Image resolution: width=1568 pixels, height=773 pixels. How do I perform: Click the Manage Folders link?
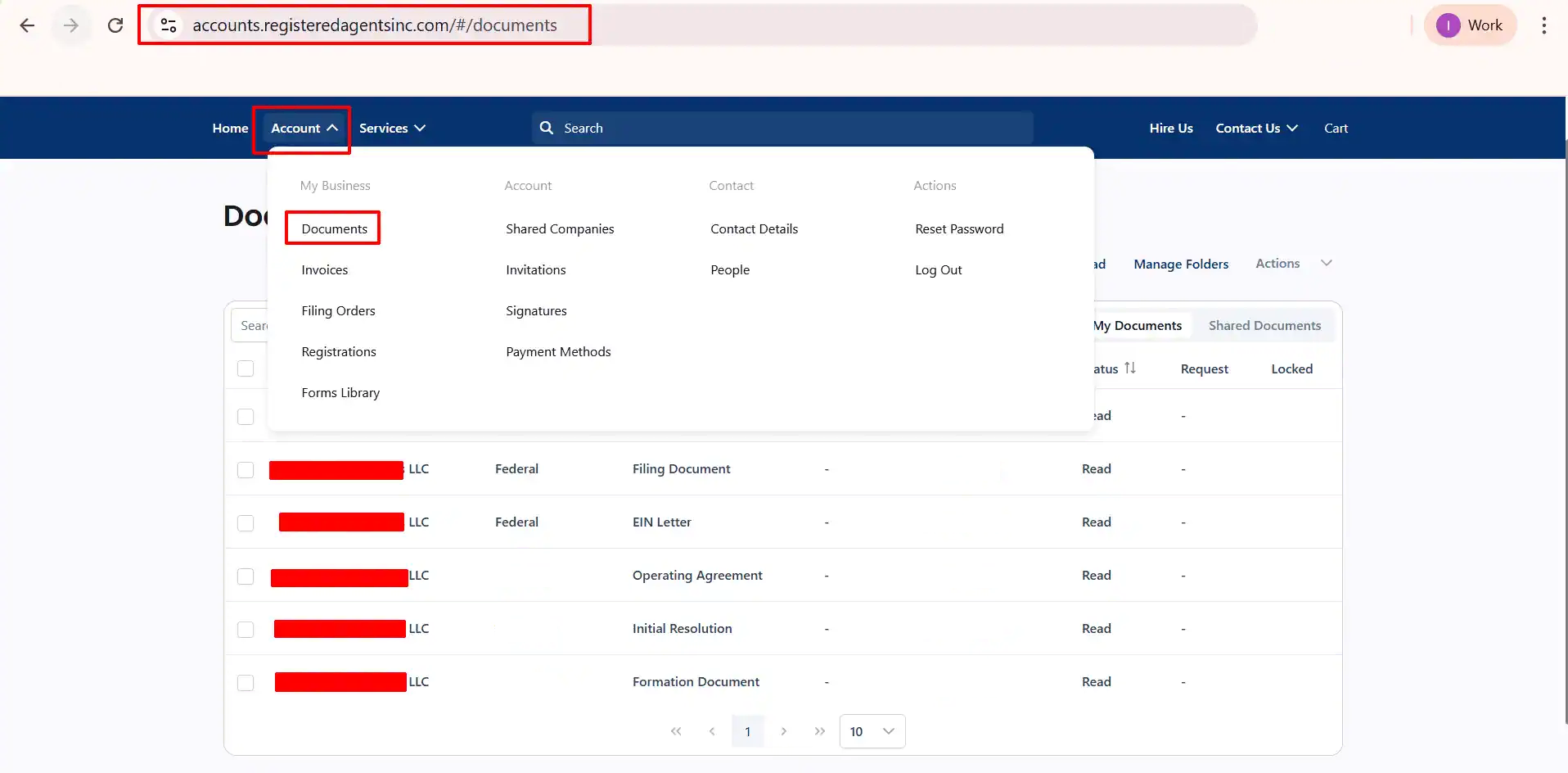tap(1181, 263)
